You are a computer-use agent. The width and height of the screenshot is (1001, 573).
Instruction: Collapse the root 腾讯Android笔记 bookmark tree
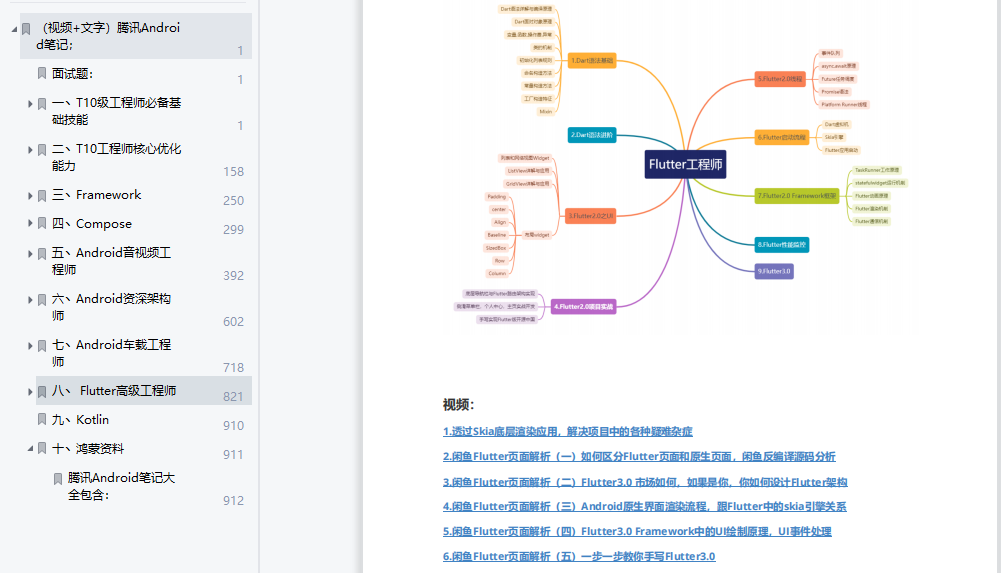pyautogui.click(x=14, y=29)
